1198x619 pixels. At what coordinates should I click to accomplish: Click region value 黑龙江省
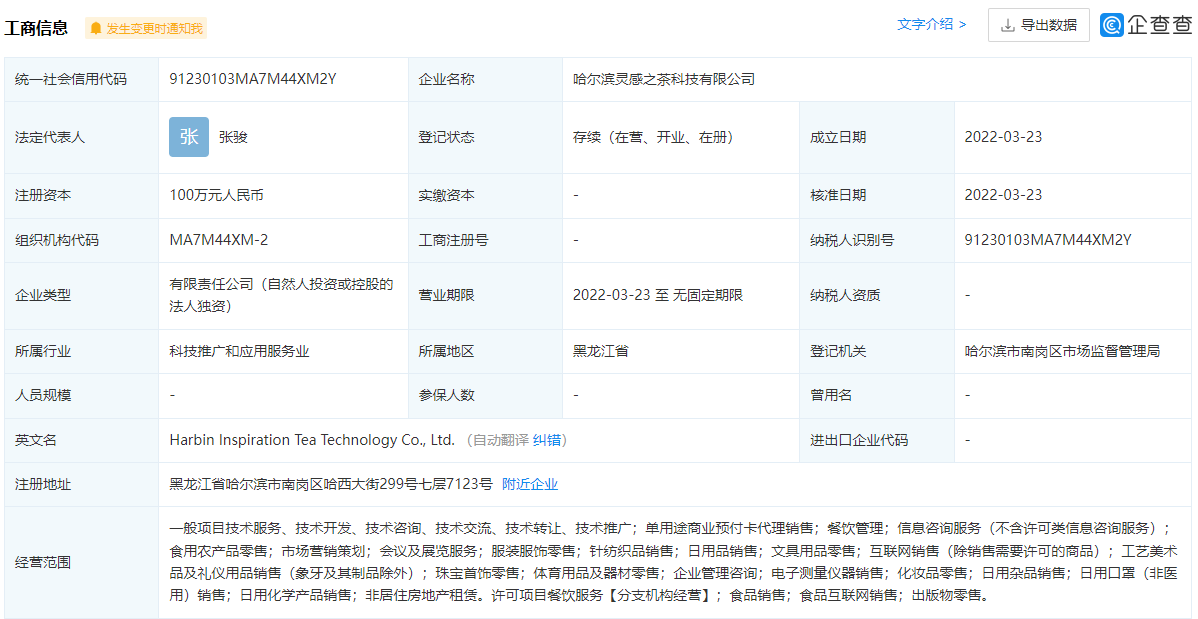(601, 352)
